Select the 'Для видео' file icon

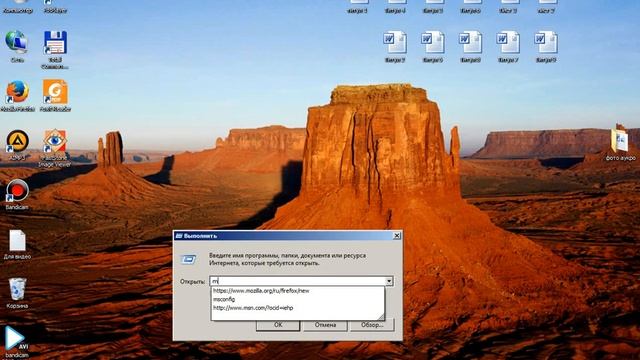click(x=17, y=241)
